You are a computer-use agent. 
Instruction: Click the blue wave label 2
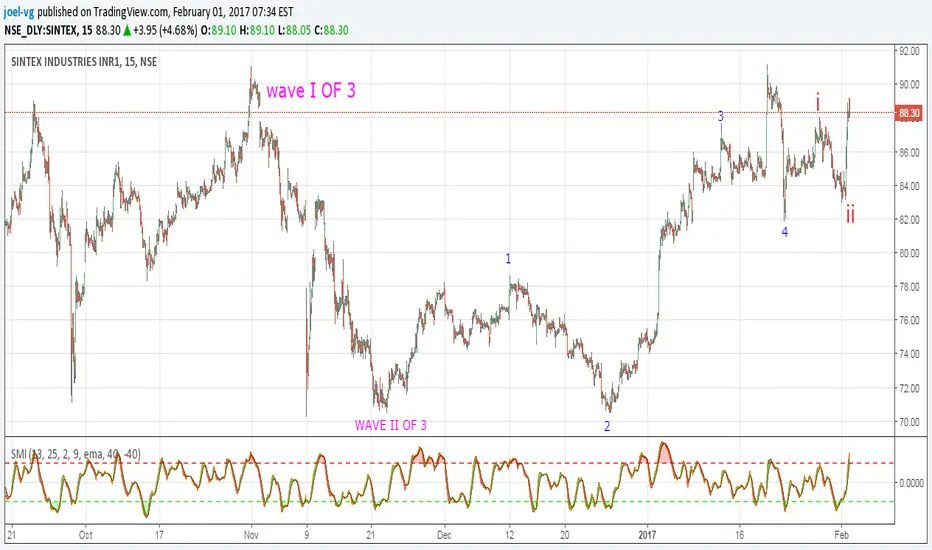607,426
